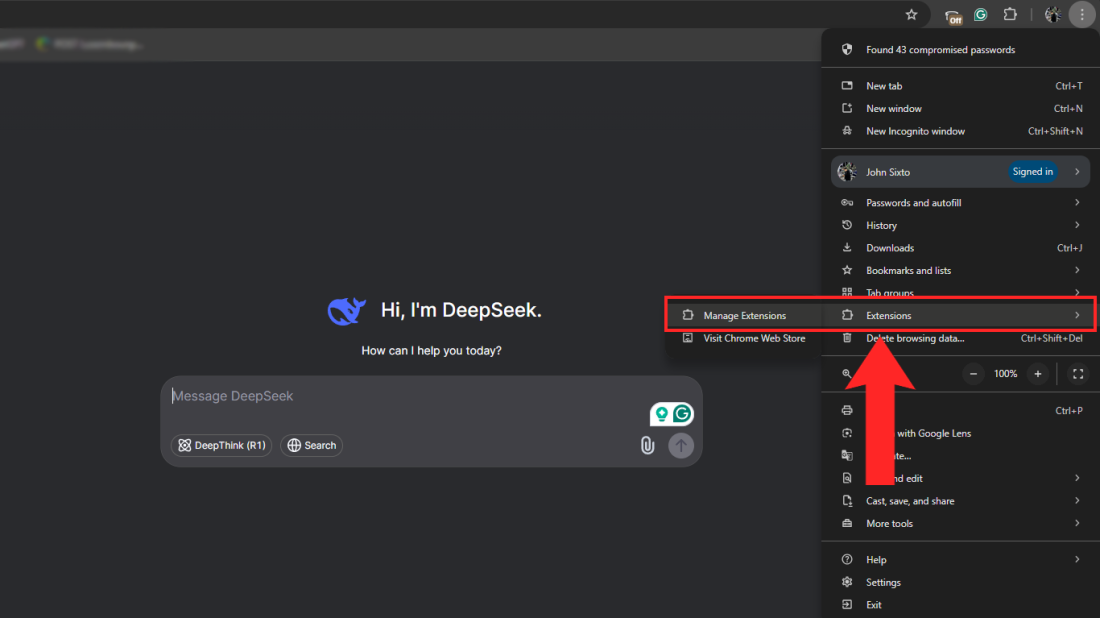
Task: Click the extension marked Off in toolbar
Action: [952, 14]
